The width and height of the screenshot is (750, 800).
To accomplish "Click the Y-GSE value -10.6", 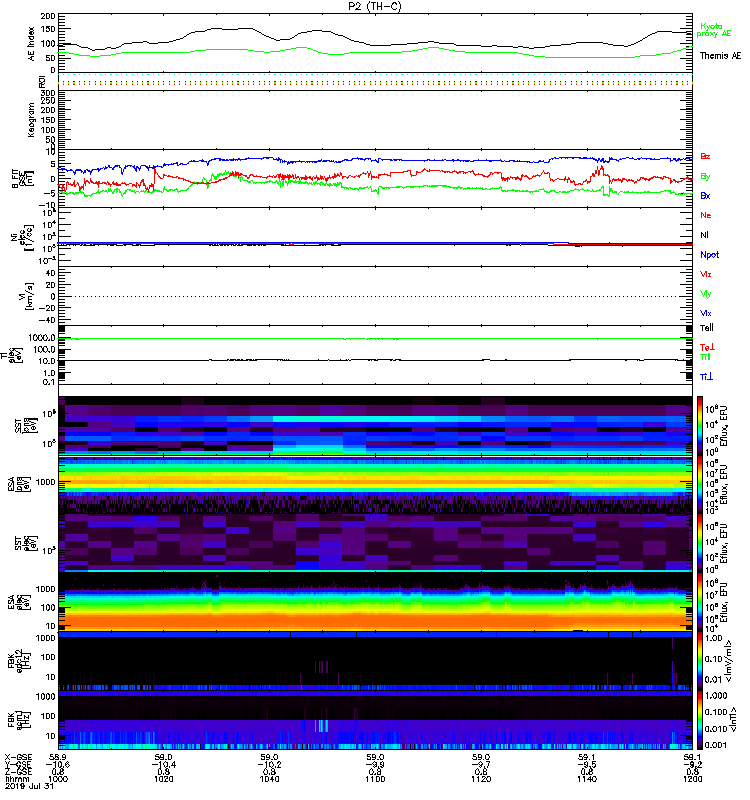I will tap(58, 765).
